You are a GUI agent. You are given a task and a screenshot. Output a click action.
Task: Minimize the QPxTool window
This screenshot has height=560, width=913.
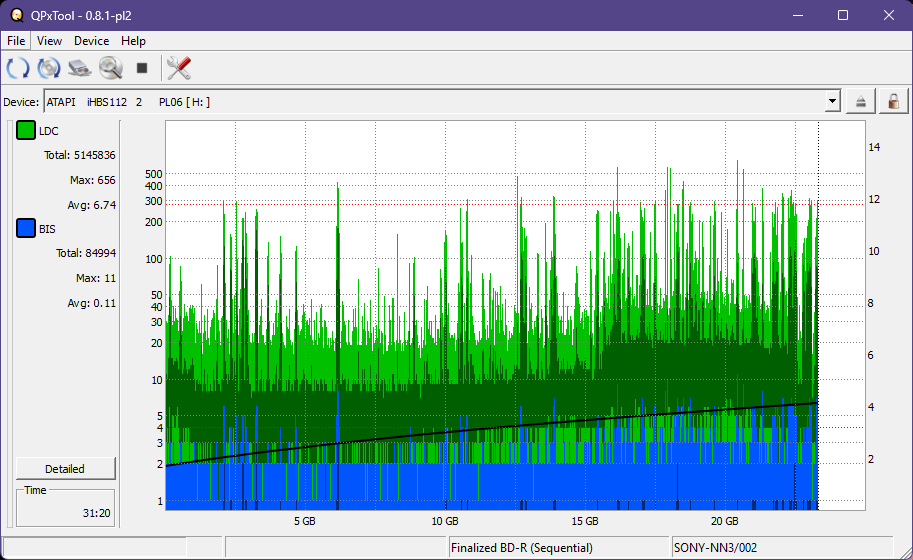(798, 15)
